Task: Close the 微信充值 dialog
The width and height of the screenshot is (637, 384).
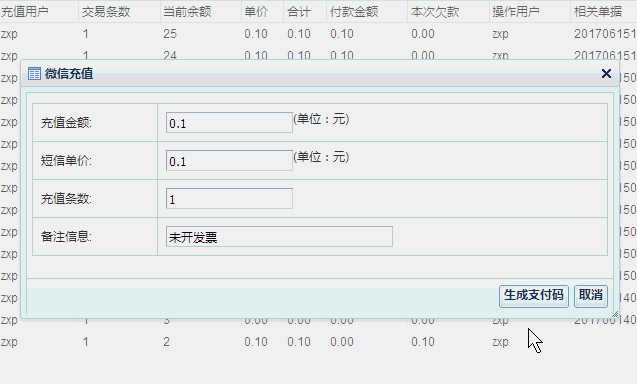Action: [606, 74]
